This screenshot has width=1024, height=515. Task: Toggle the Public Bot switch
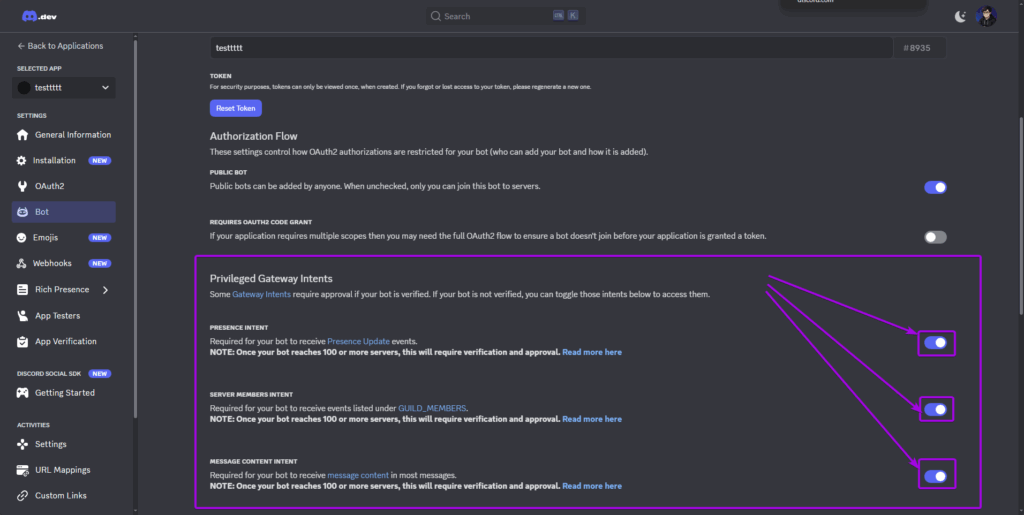coord(935,187)
